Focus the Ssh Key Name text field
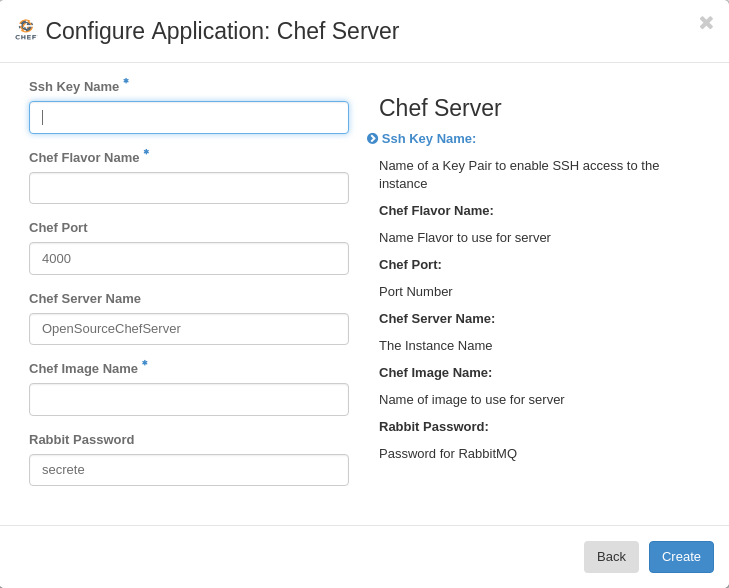This screenshot has width=729, height=588. coord(189,118)
